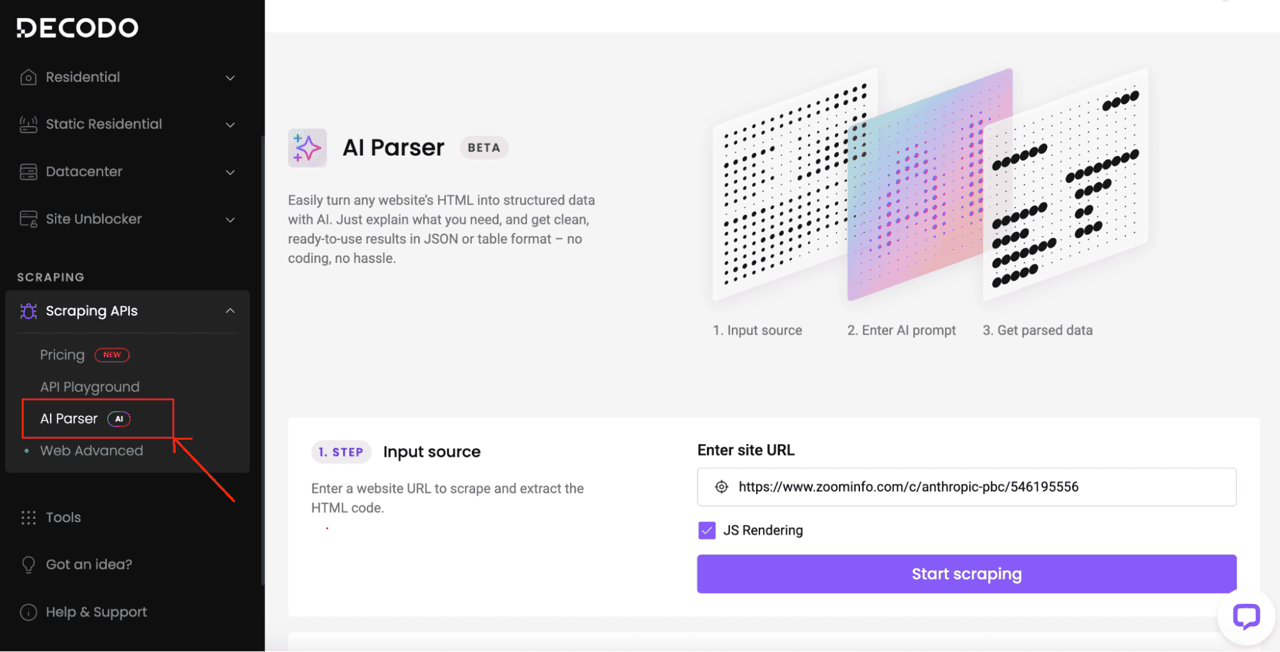The image size is (1280, 652).
Task: Open the Tools grid icon
Action: tap(28, 517)
